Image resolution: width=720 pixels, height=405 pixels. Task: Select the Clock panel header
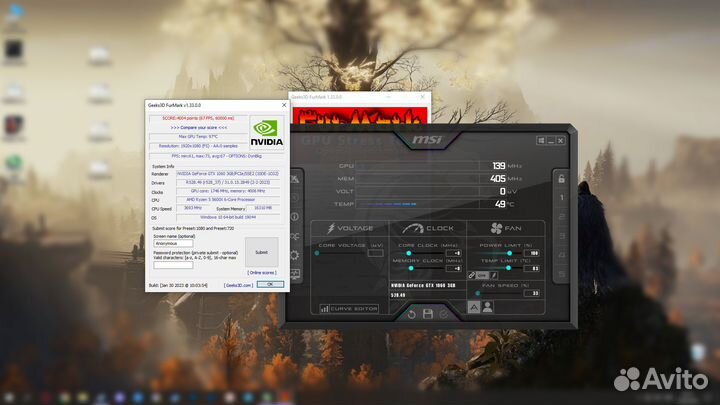[x=428, y=228]
